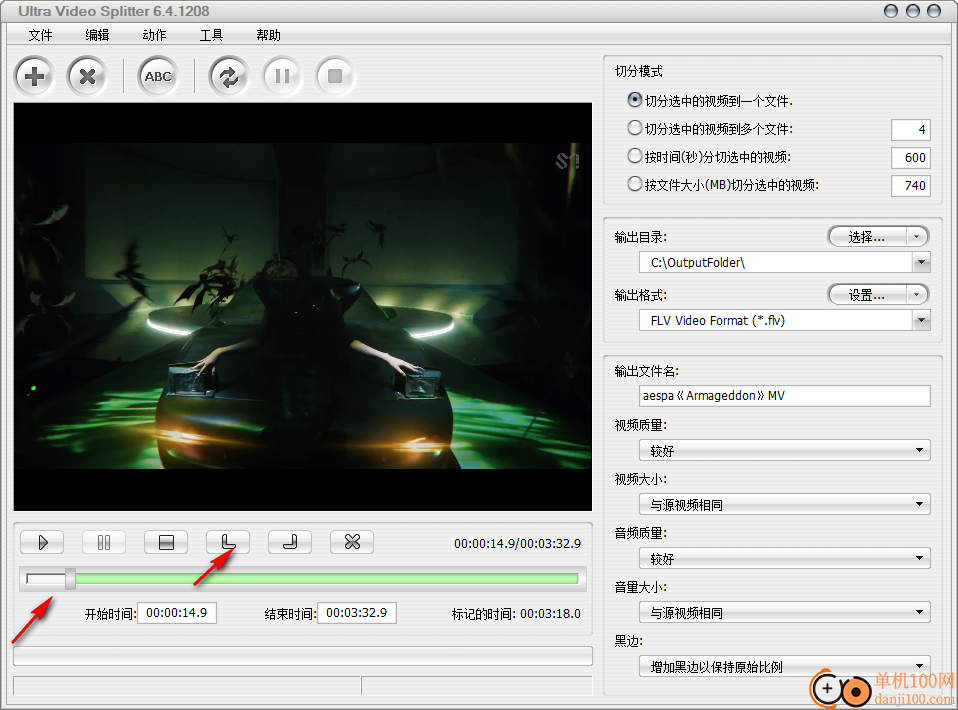Viewport: 958px width, 710px height.
Task: Open the 音频质量 audio quality dropdown
Action: (784, 558)
